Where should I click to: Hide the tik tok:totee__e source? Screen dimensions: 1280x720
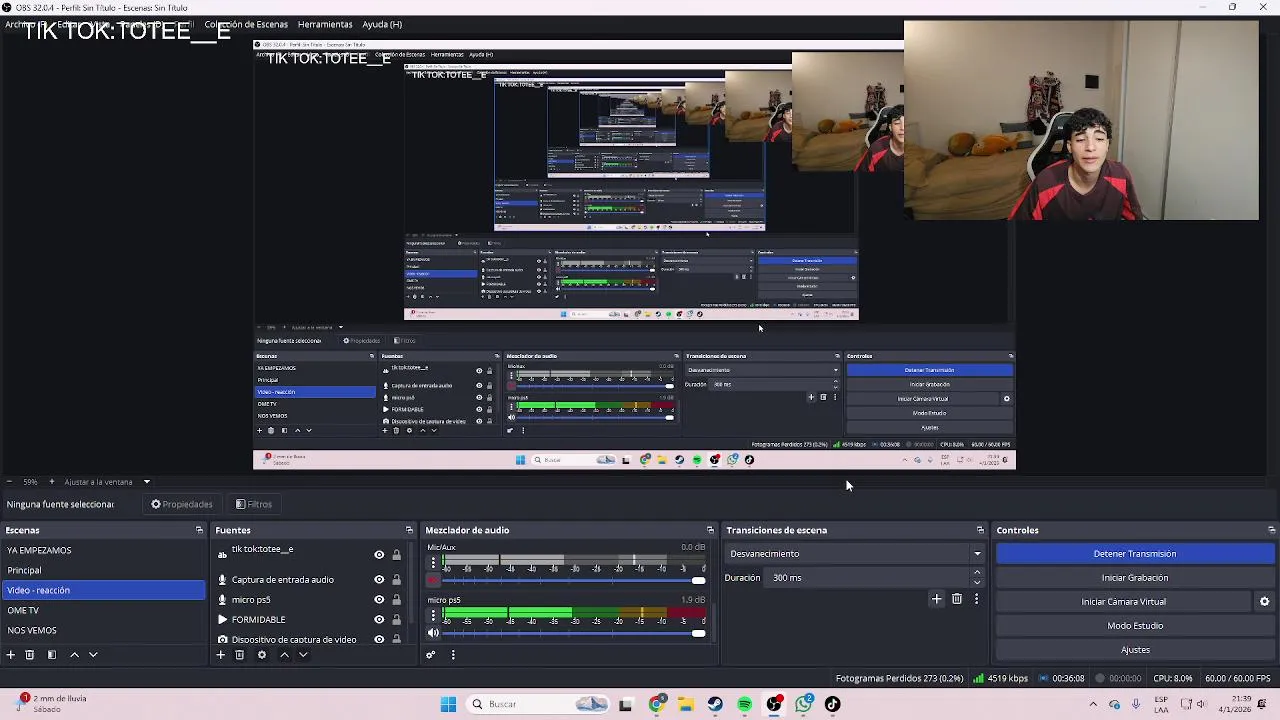pos(379,555)
